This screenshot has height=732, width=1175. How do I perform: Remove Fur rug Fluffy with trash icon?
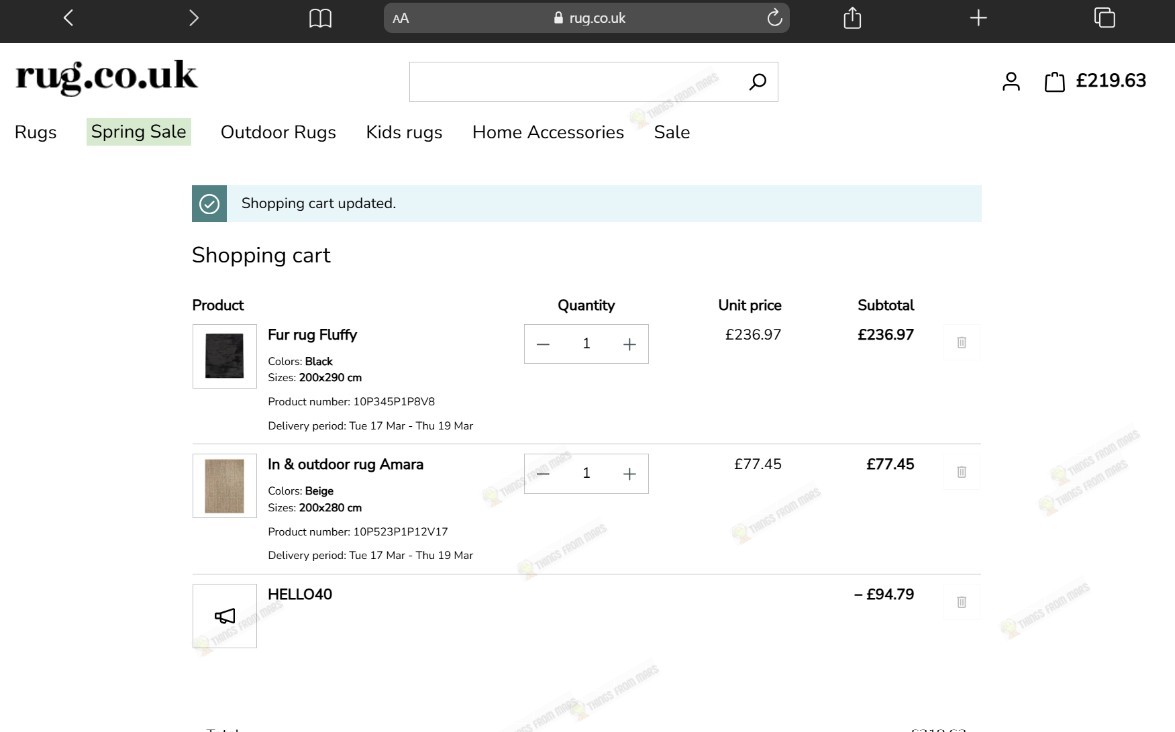961,342
